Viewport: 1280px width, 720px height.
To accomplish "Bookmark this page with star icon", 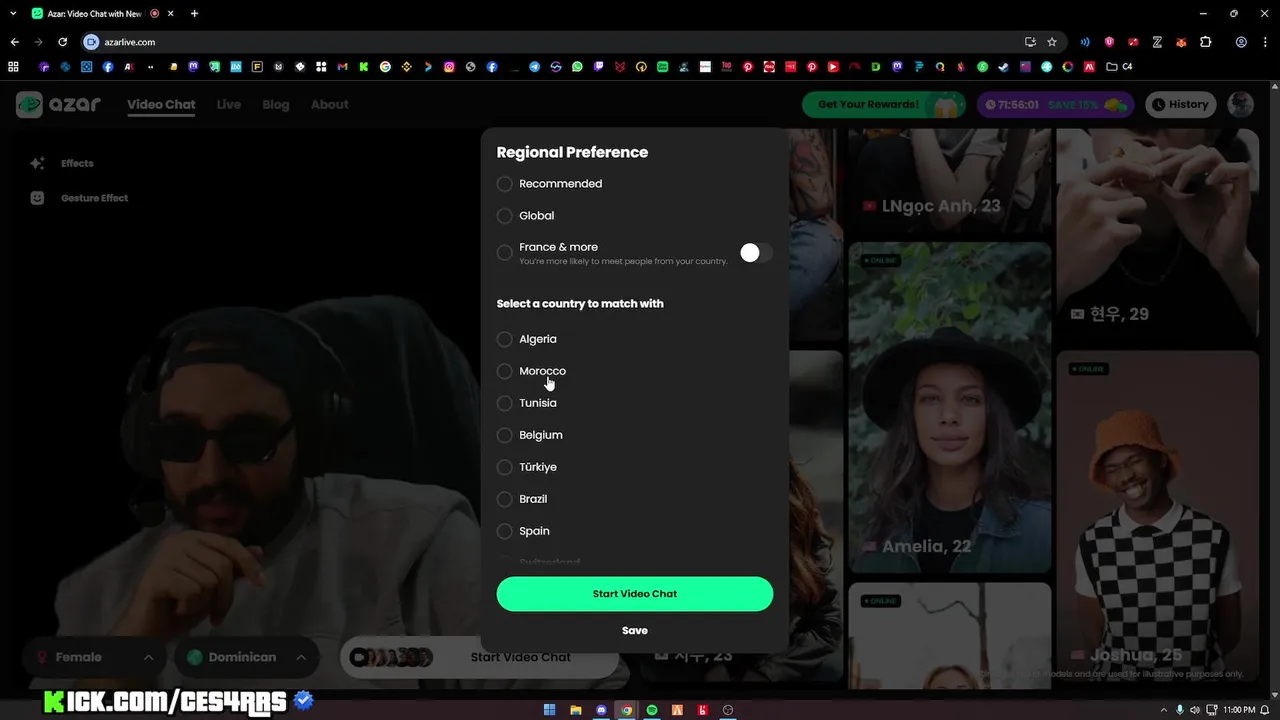I will [1052, 42].
